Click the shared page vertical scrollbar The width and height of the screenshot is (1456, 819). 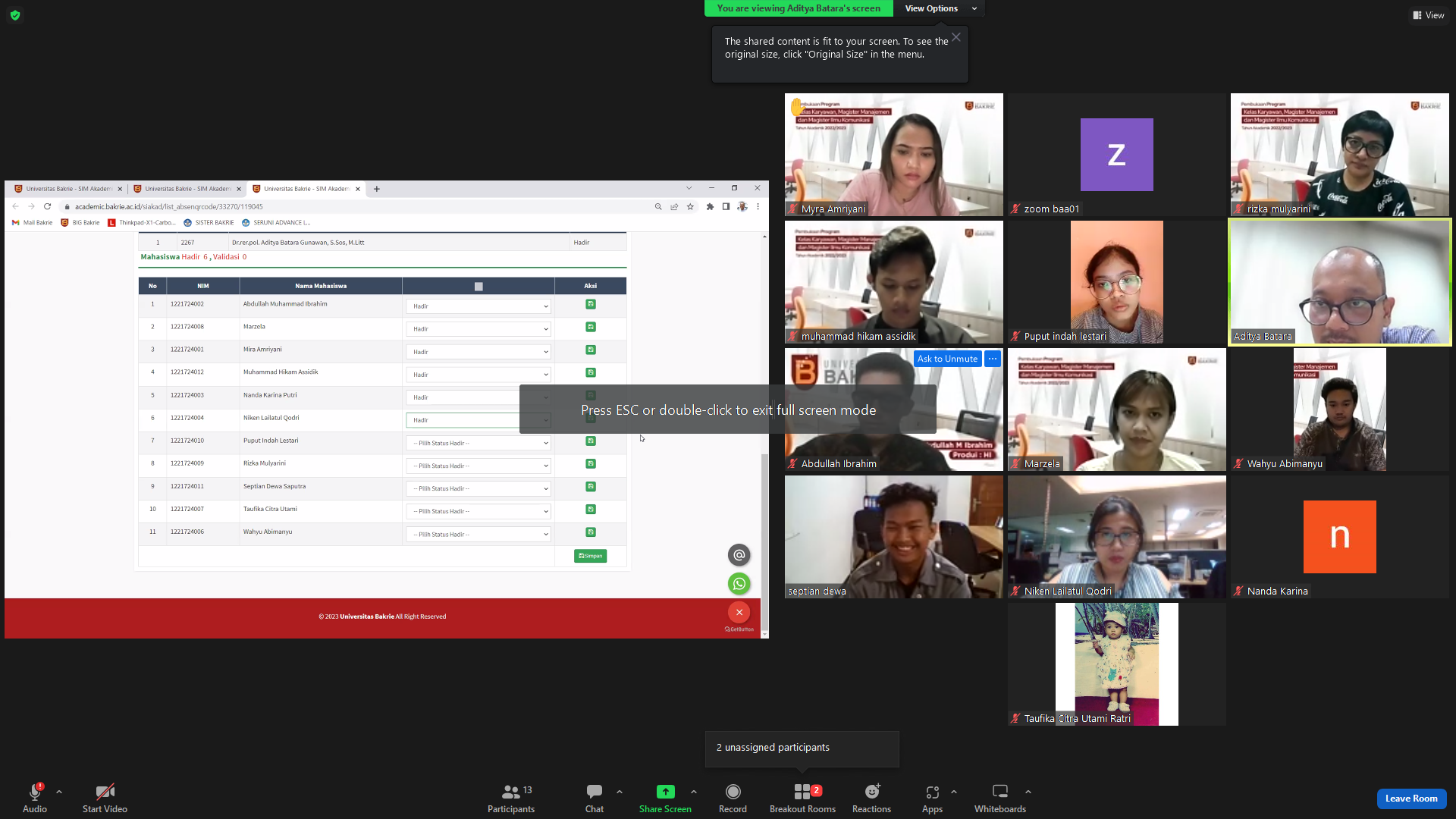[764, 542]
